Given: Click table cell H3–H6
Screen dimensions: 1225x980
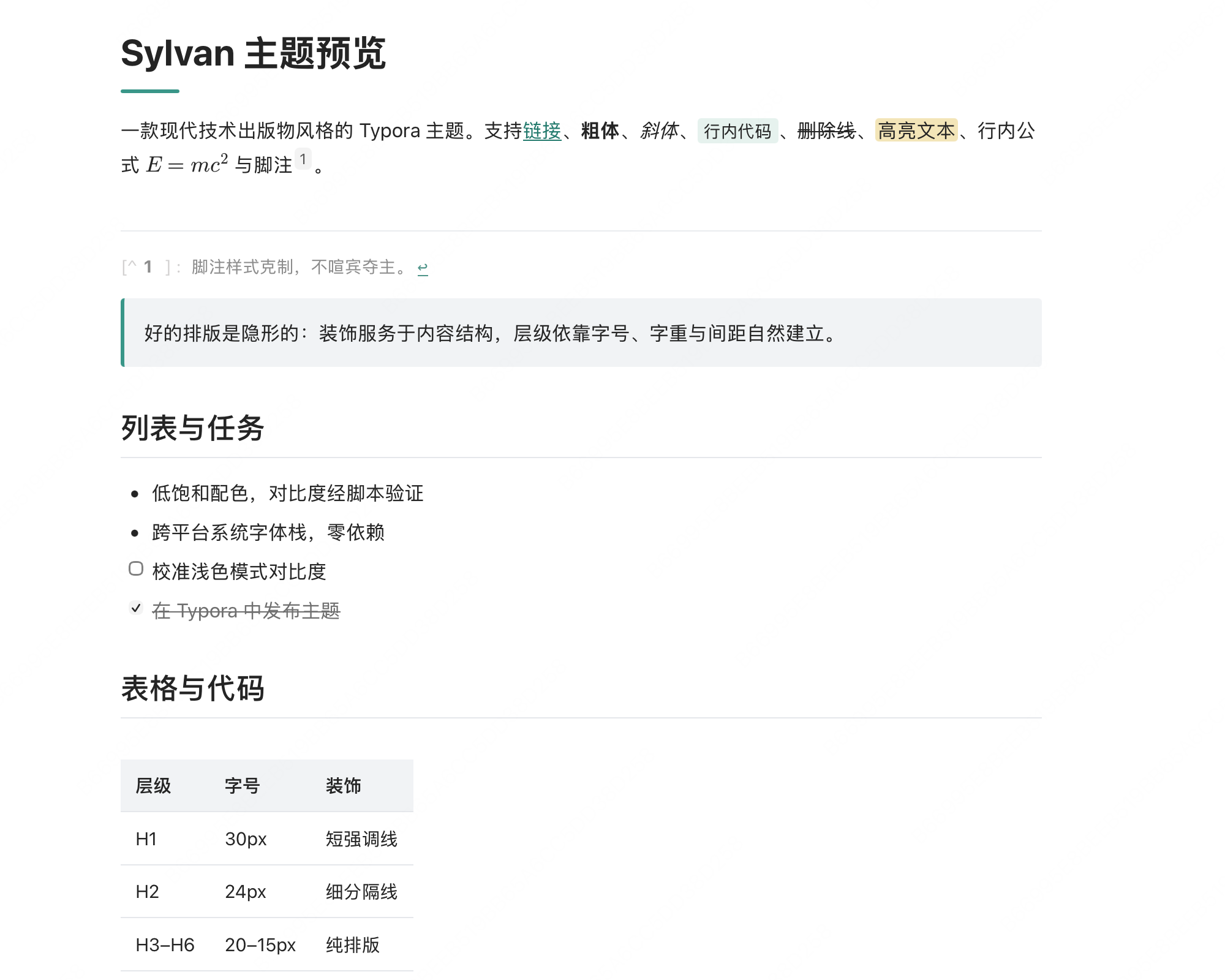Looking at the screenshot, I should [x=165, y=944].
